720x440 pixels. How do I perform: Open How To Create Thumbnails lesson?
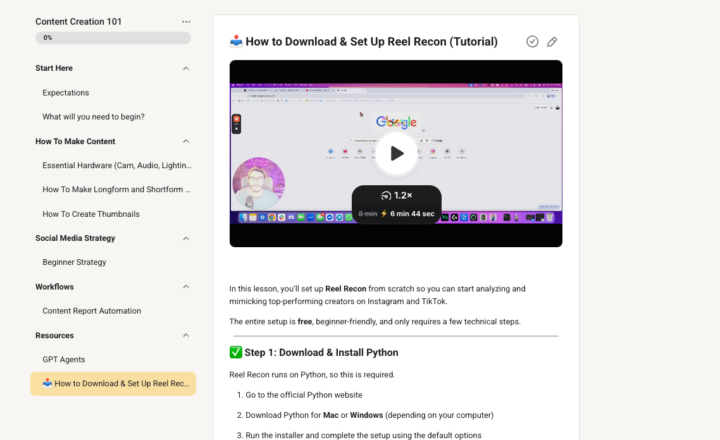click(91, 214)
